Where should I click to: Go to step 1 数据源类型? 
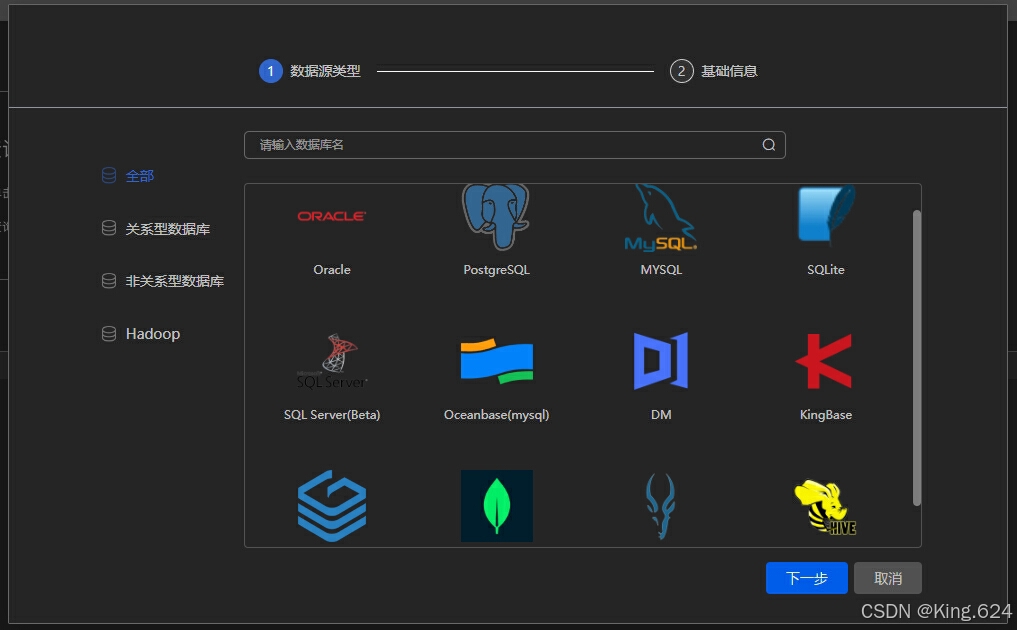tap(309, 71)
